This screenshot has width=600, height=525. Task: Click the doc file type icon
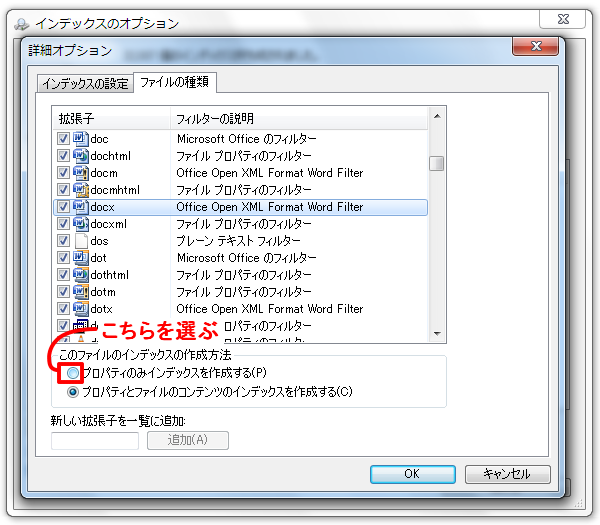click(x=80, y=139)
